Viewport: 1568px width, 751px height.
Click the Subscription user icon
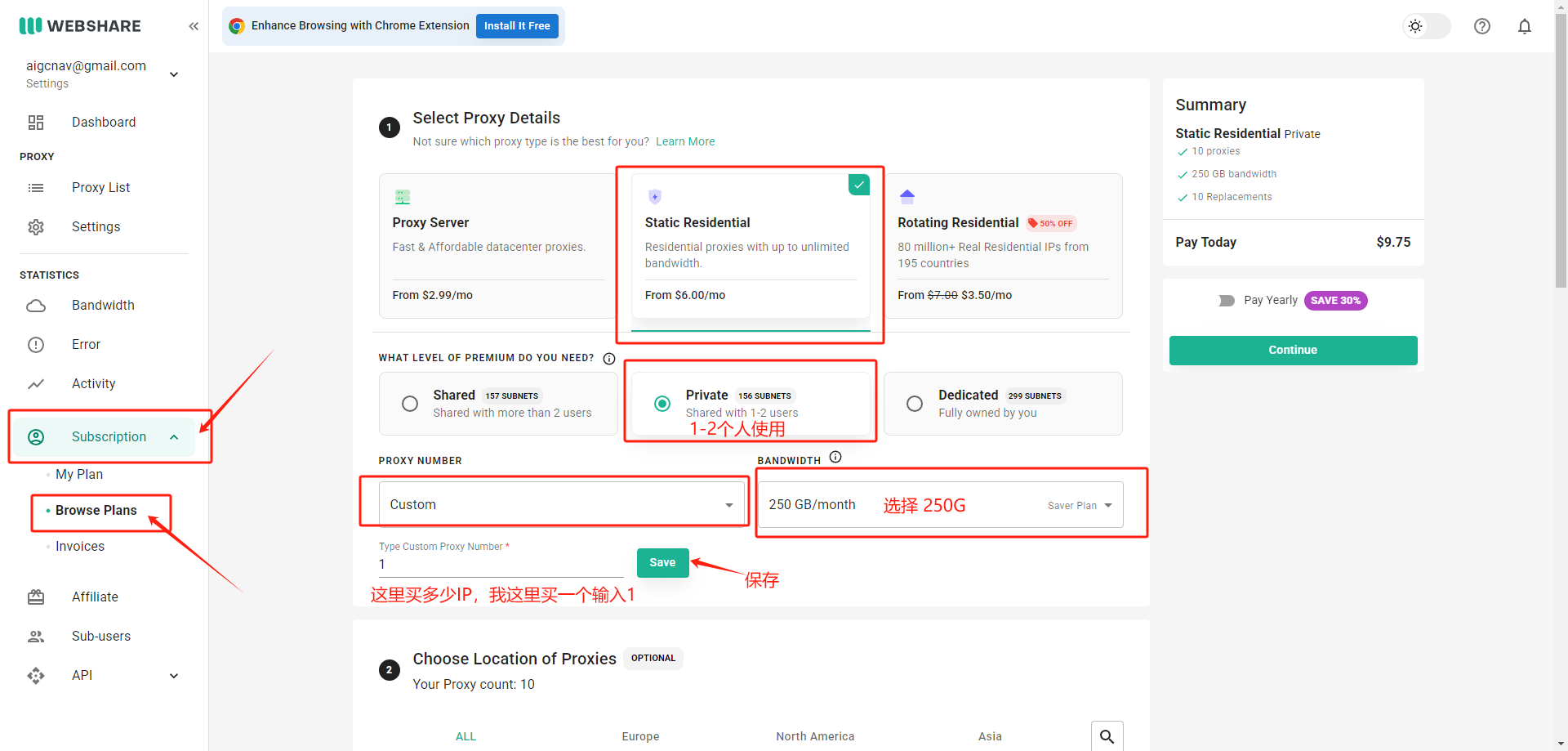[36, 437]
